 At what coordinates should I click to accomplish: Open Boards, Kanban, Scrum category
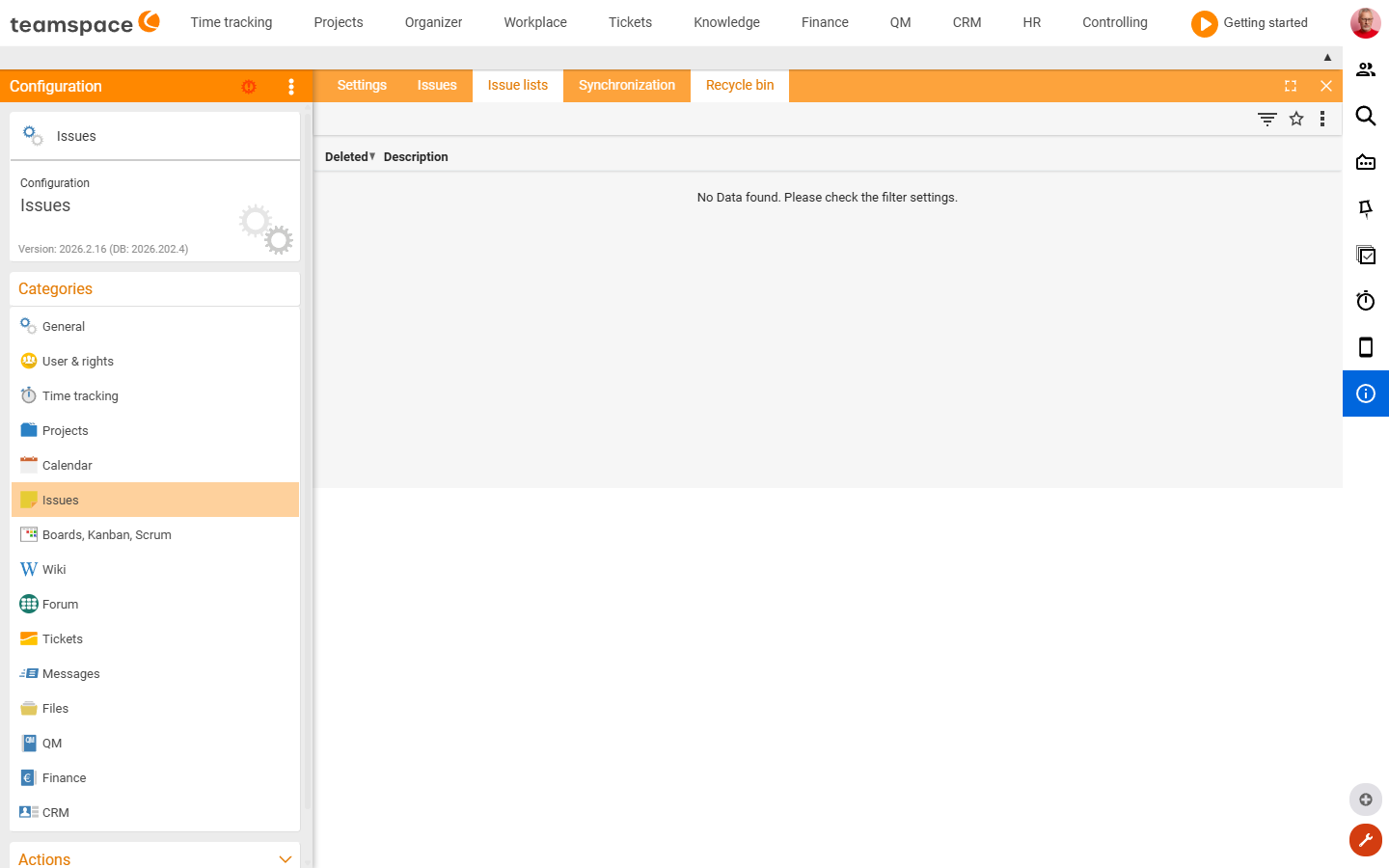click(154, 535)
